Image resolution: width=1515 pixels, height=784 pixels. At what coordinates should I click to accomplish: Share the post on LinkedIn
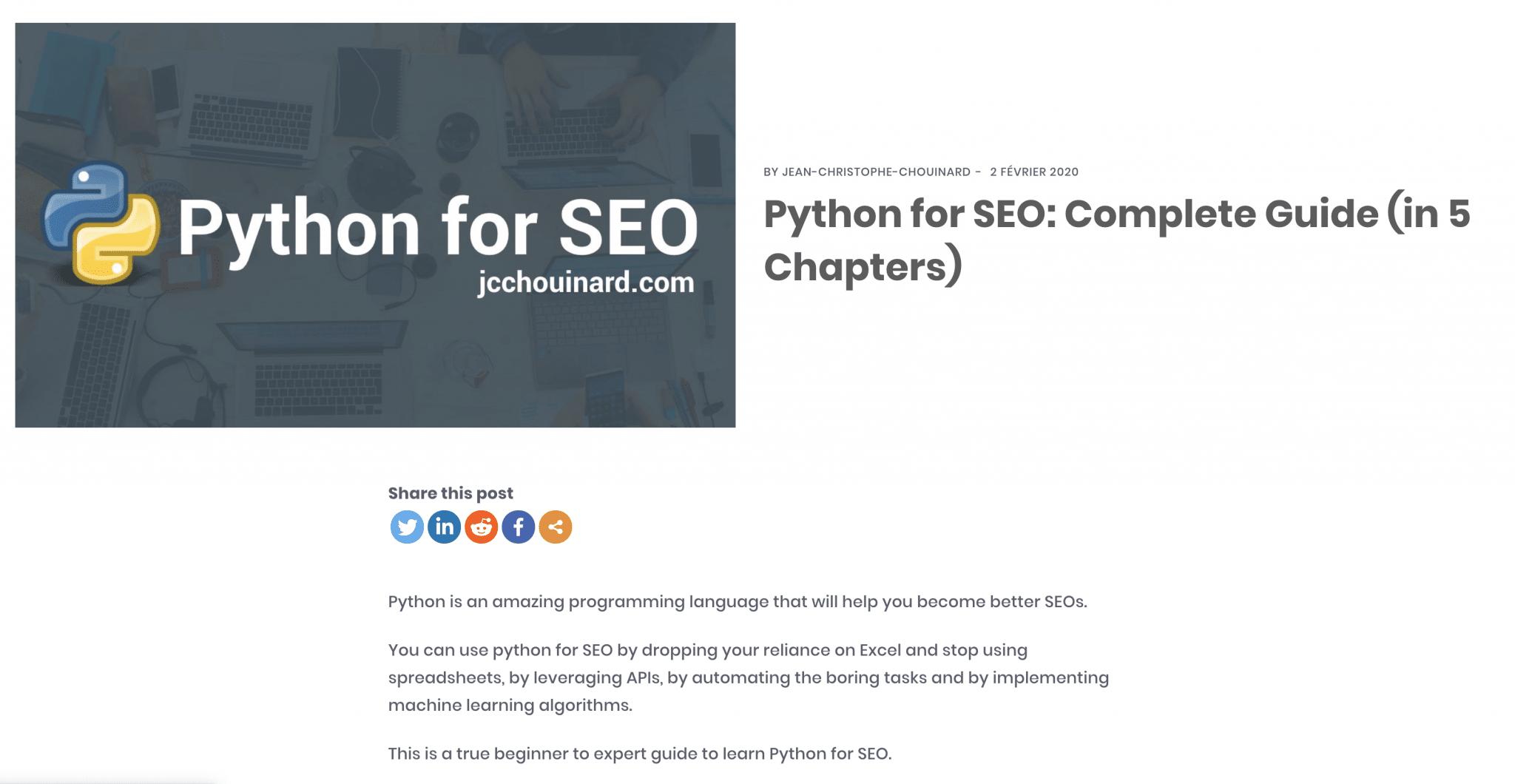pos(444,527)
